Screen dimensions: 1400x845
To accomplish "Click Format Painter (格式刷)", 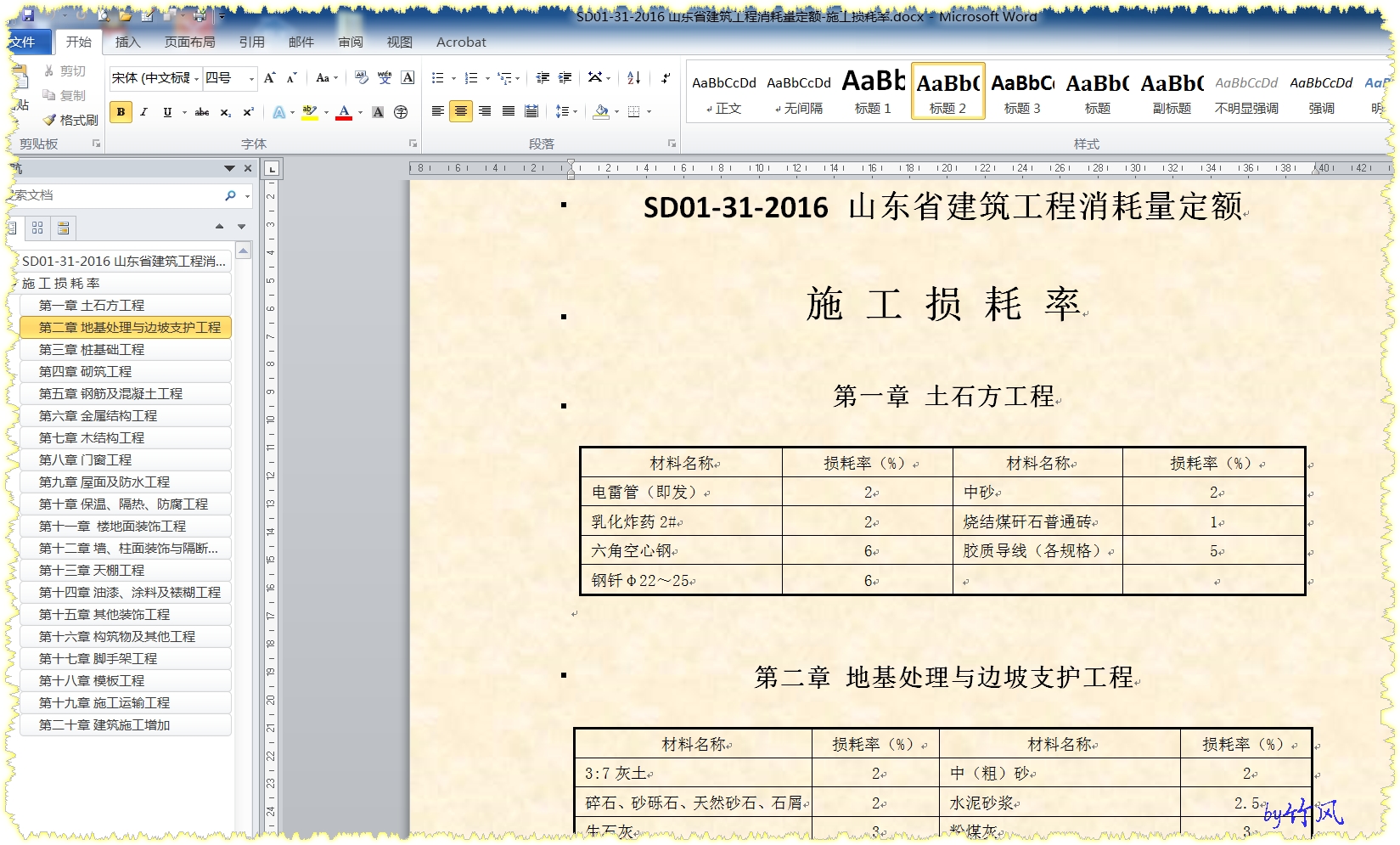I will tap(70, 121).
